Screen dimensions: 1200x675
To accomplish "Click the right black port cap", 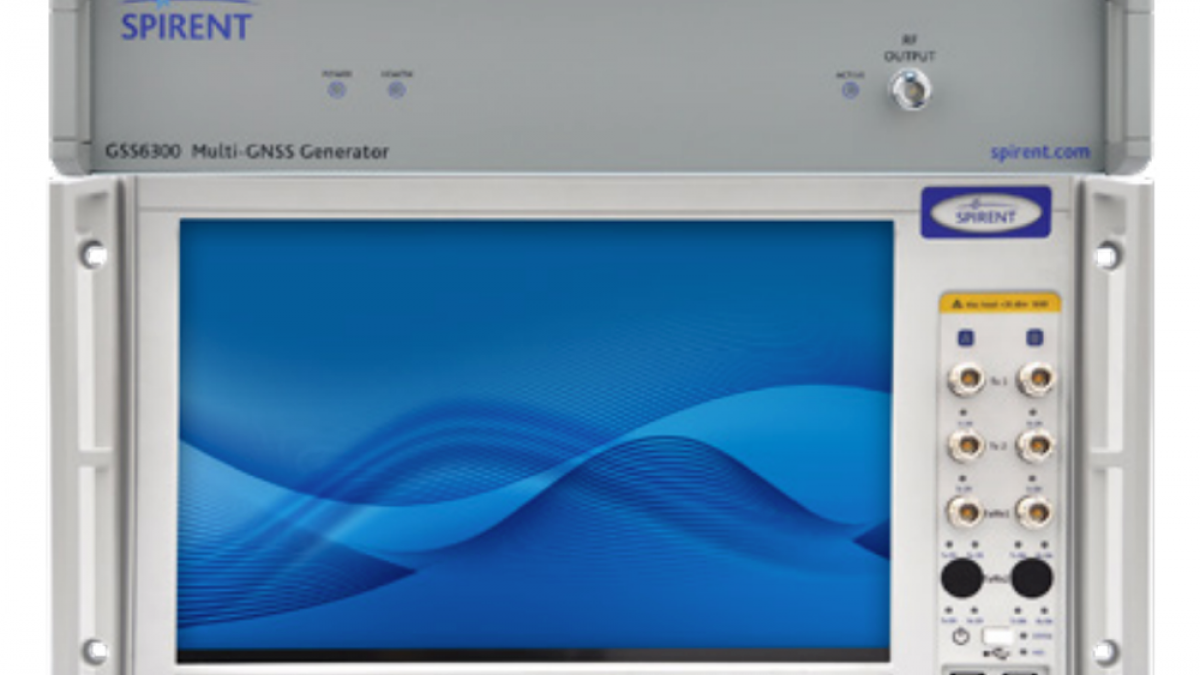I will pyautogui.click(x=1031, y=577).
